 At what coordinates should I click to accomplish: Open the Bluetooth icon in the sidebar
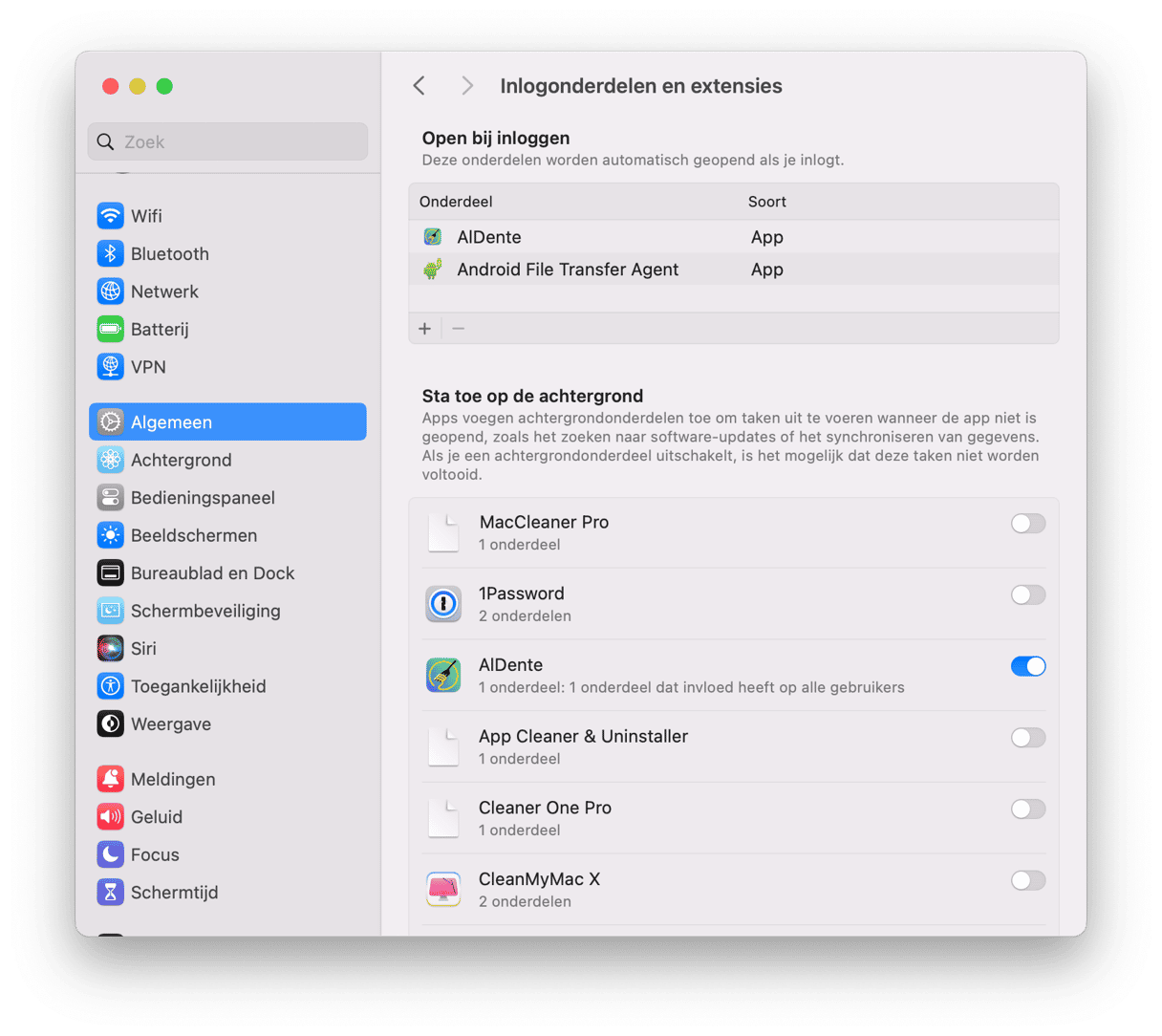click(x=111, y=253)
